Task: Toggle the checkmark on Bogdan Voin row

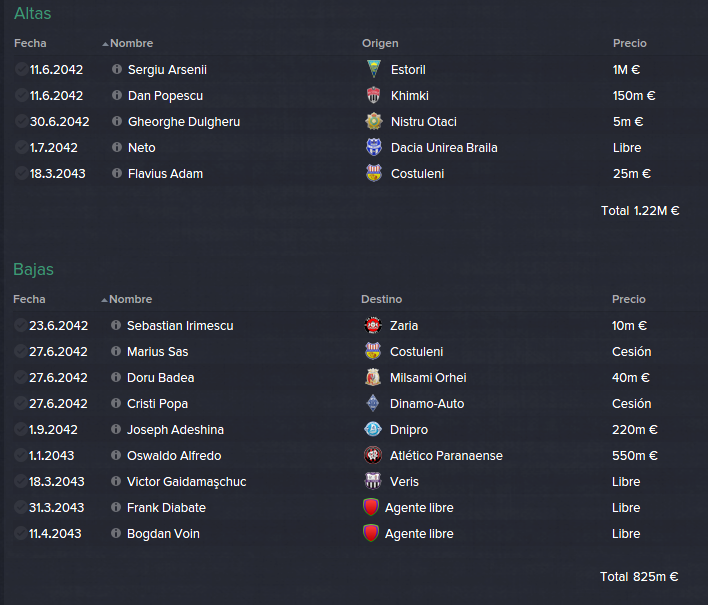Action: click(20, 533)
